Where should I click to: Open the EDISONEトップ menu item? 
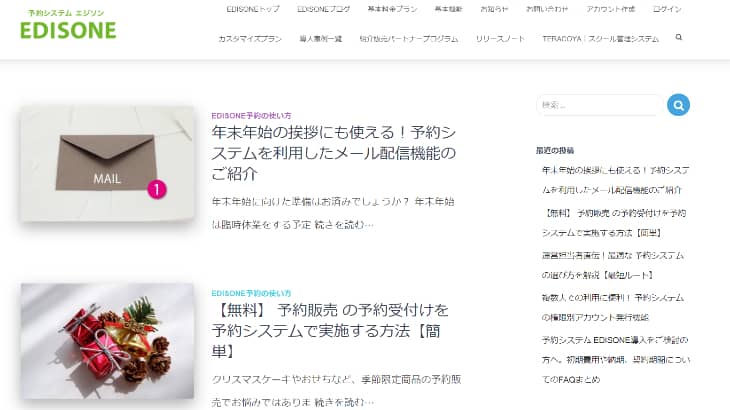point(253,9)
